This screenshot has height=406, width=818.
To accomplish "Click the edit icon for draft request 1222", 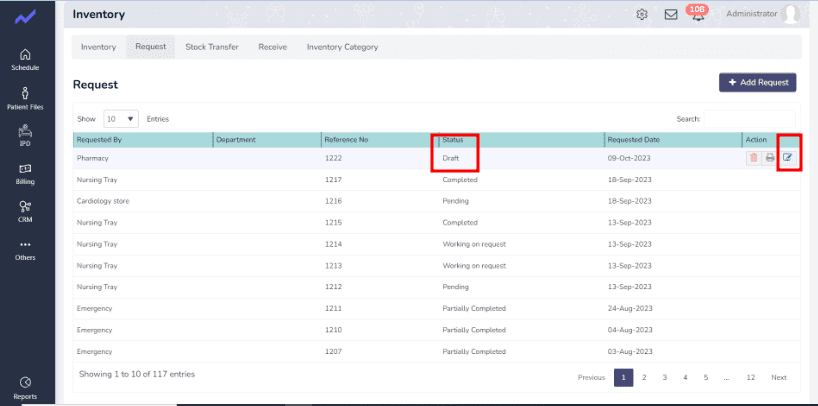I will point(788,158).
